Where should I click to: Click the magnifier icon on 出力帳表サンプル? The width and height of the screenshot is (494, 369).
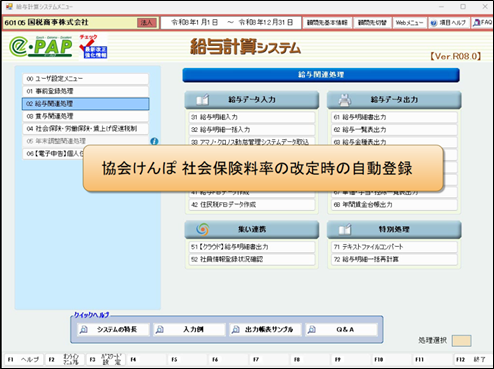236,329
